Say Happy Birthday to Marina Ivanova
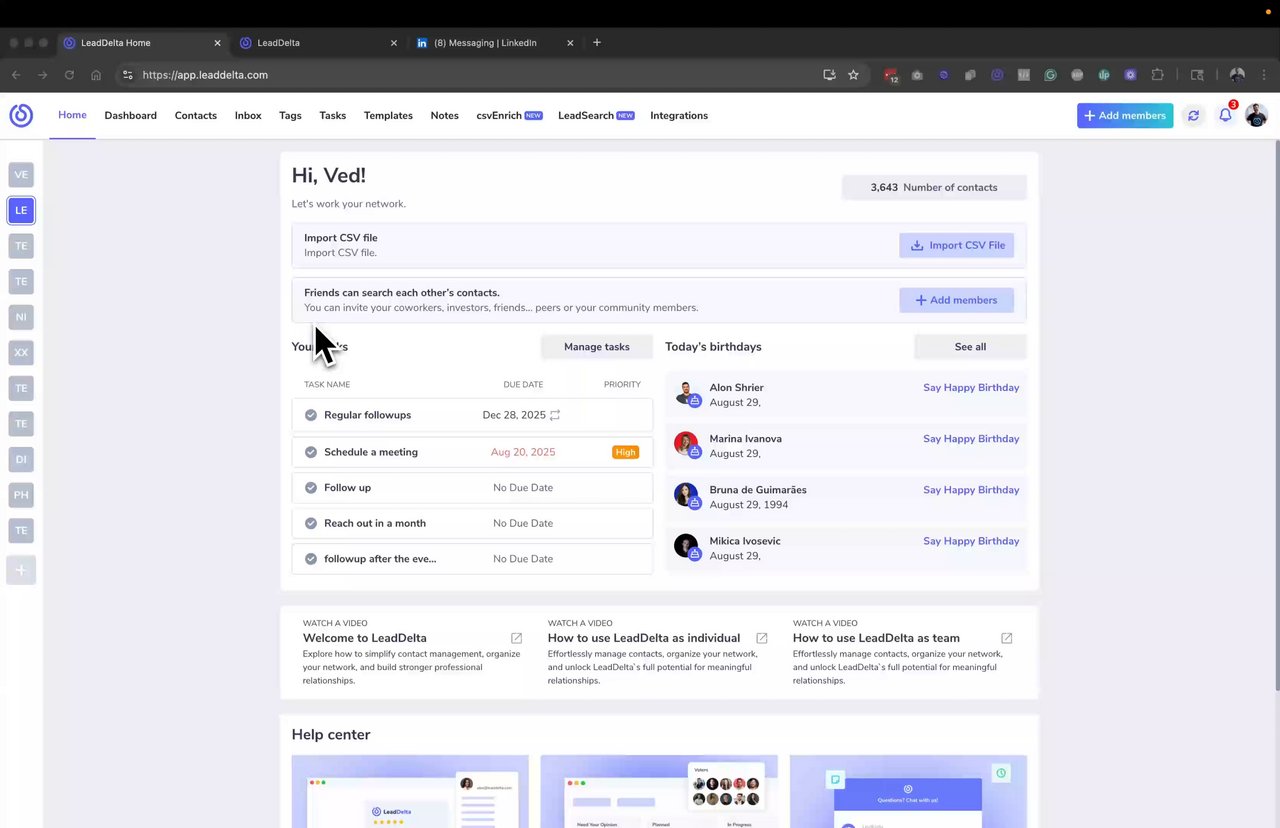 coord(971,439)
